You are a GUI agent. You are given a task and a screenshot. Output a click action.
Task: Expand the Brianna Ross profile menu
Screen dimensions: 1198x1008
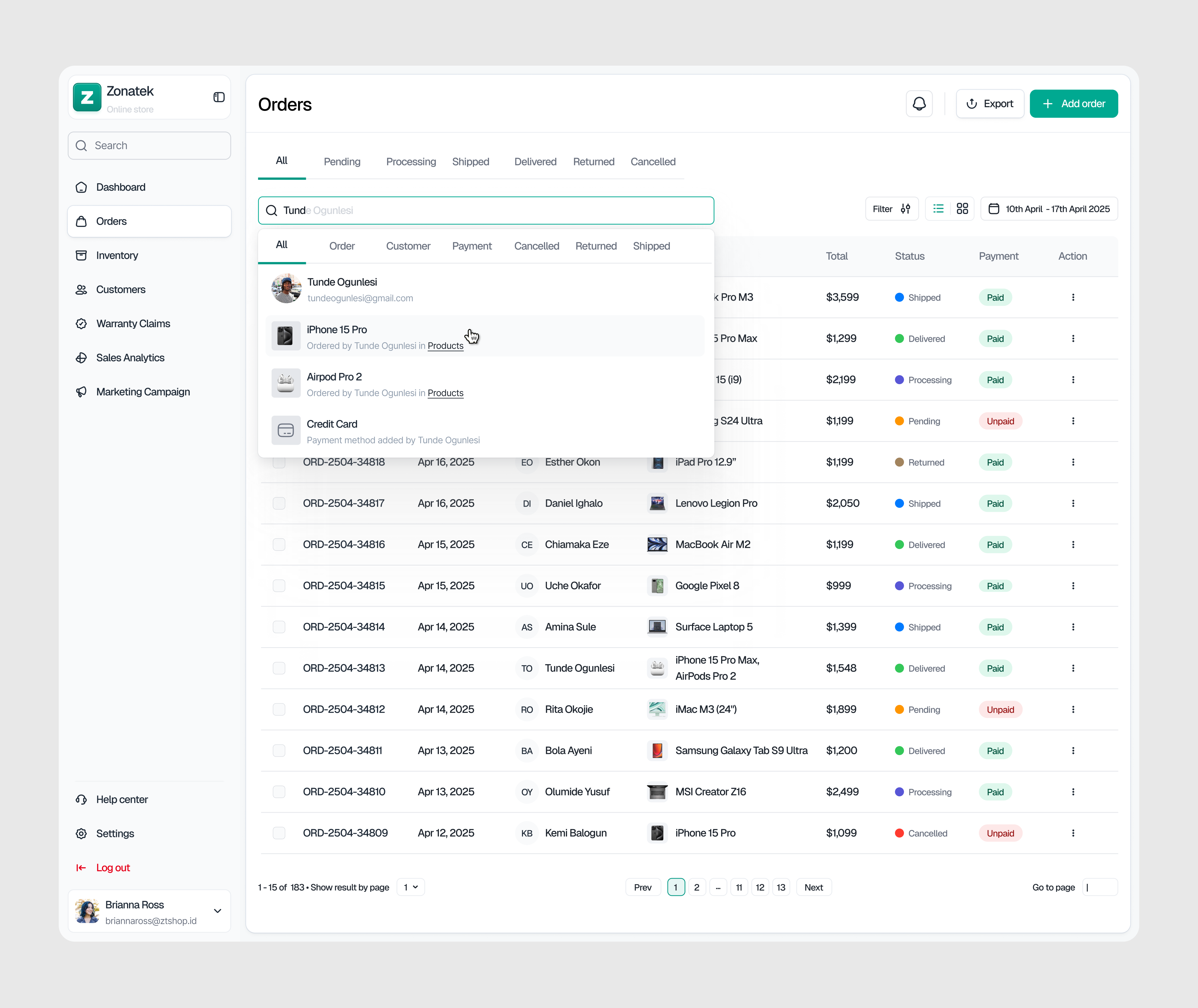click(x=217, y=911)
